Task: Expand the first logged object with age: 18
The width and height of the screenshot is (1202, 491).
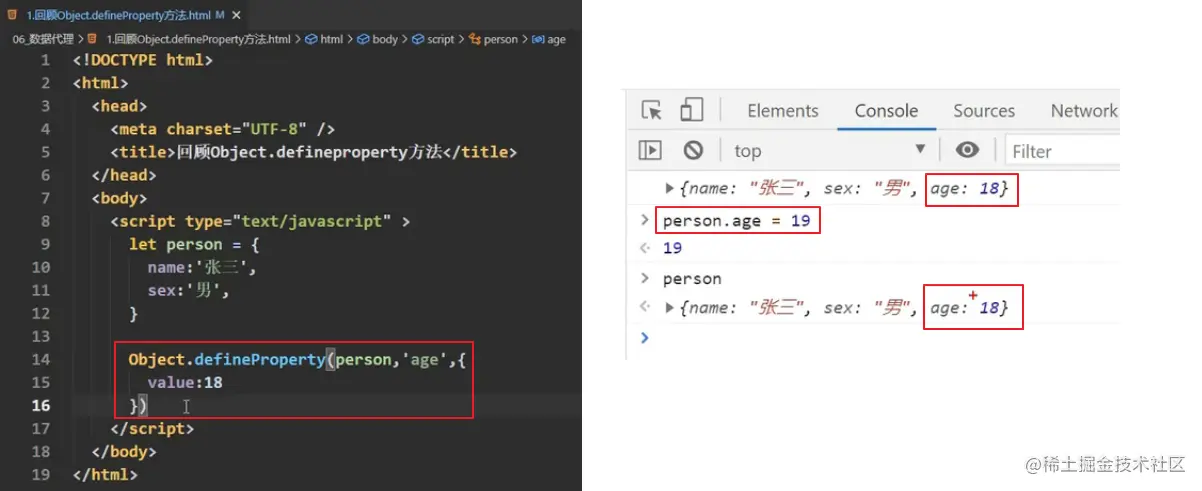Action: pos(670,187)
